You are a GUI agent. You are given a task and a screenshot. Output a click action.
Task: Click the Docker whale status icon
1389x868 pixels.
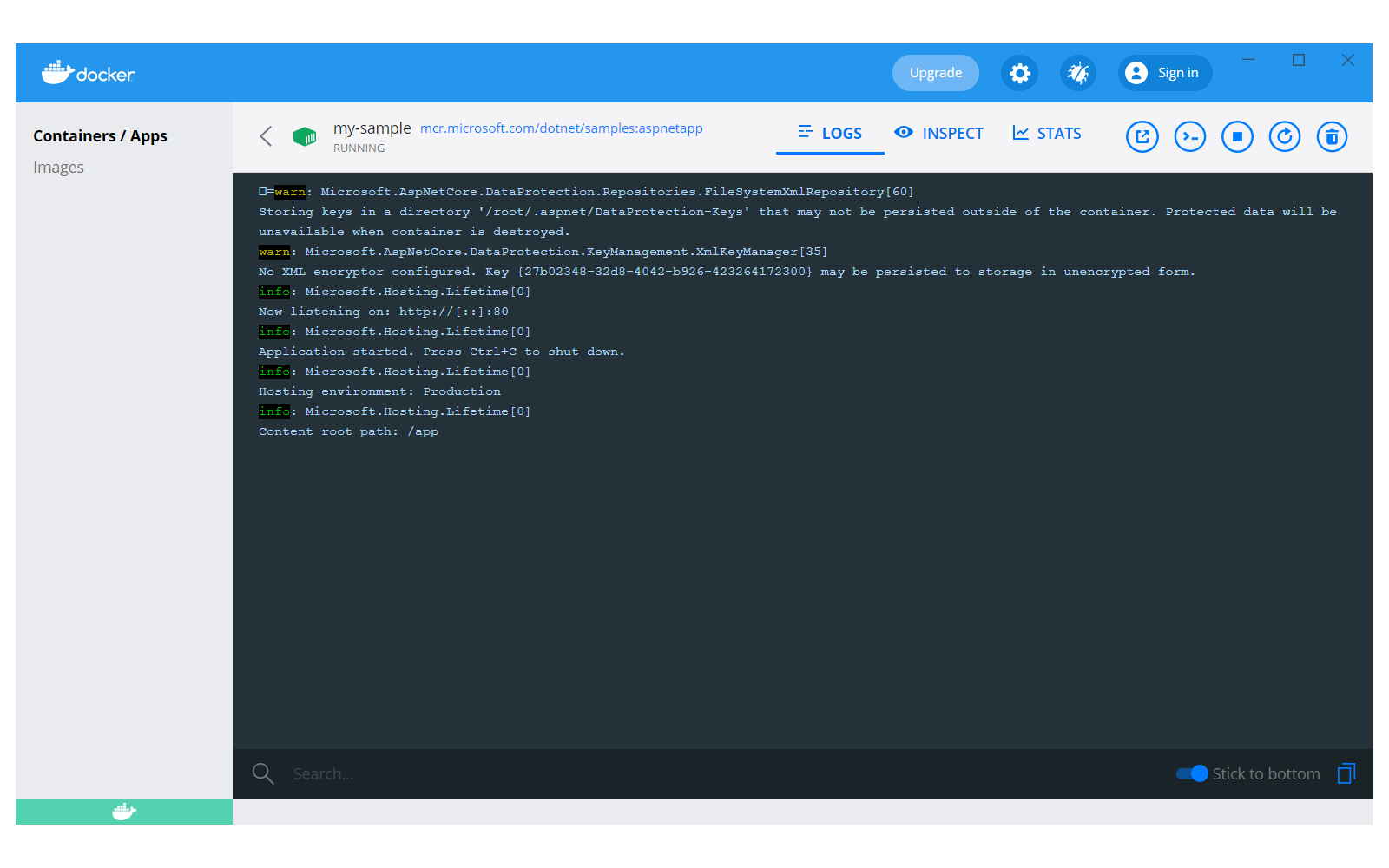tap(124, 812)
